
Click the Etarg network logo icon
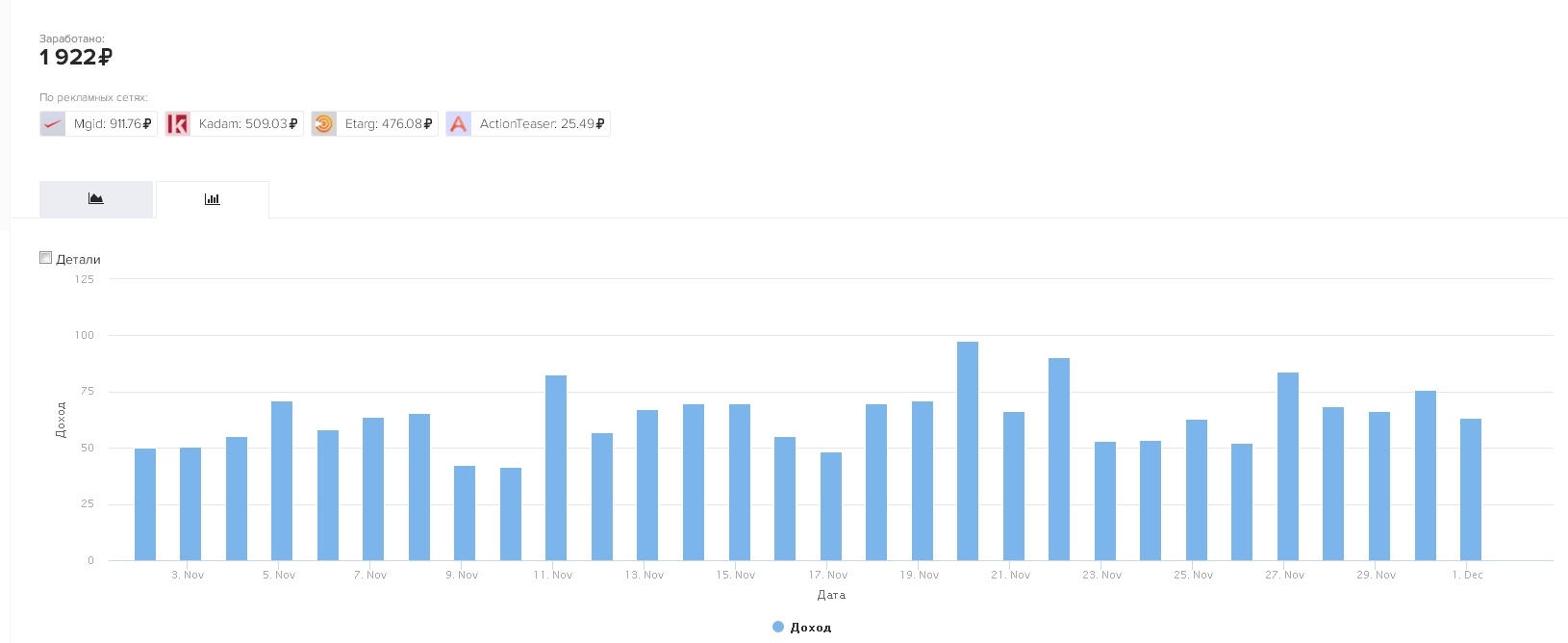(324, 124)
